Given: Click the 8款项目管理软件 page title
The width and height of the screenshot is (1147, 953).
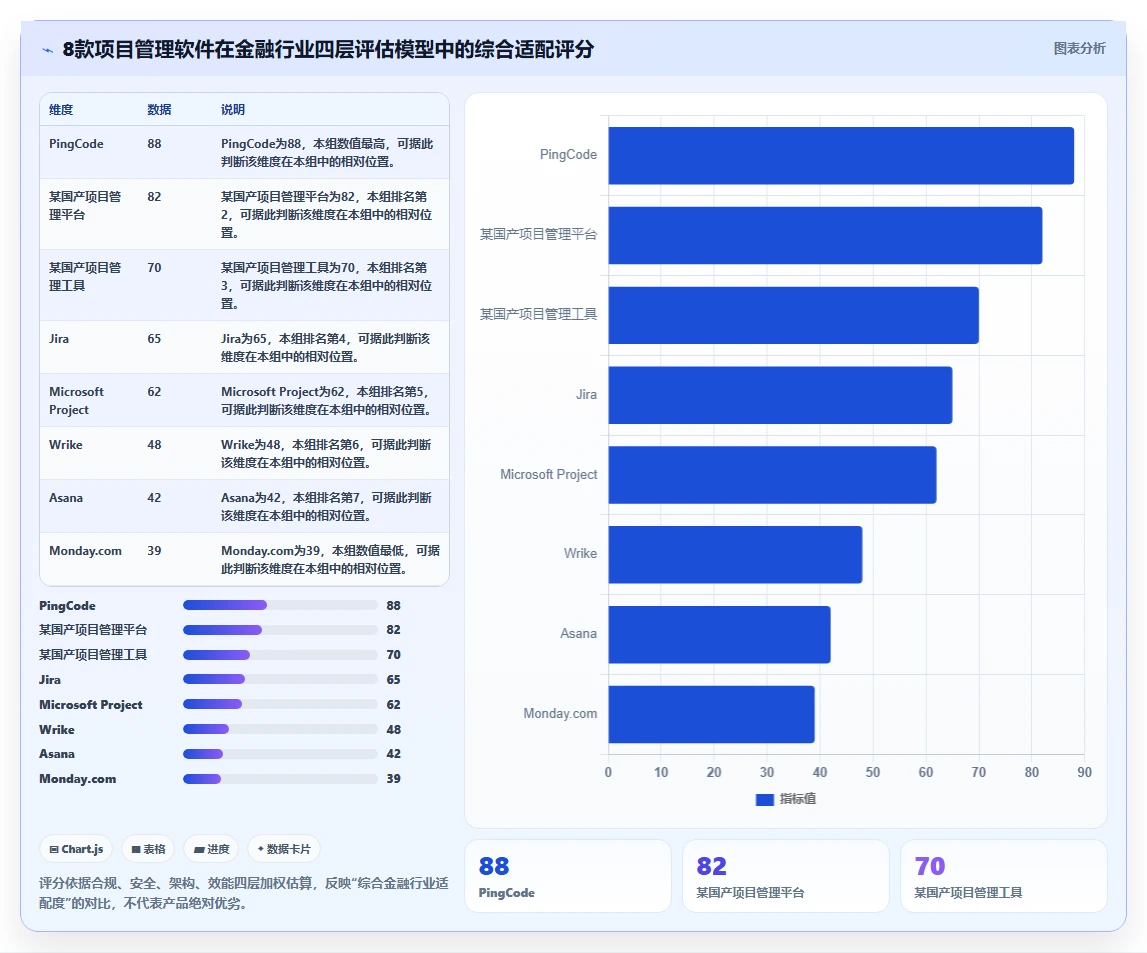Looking at the screenshot, I should (x=328, y=50).
